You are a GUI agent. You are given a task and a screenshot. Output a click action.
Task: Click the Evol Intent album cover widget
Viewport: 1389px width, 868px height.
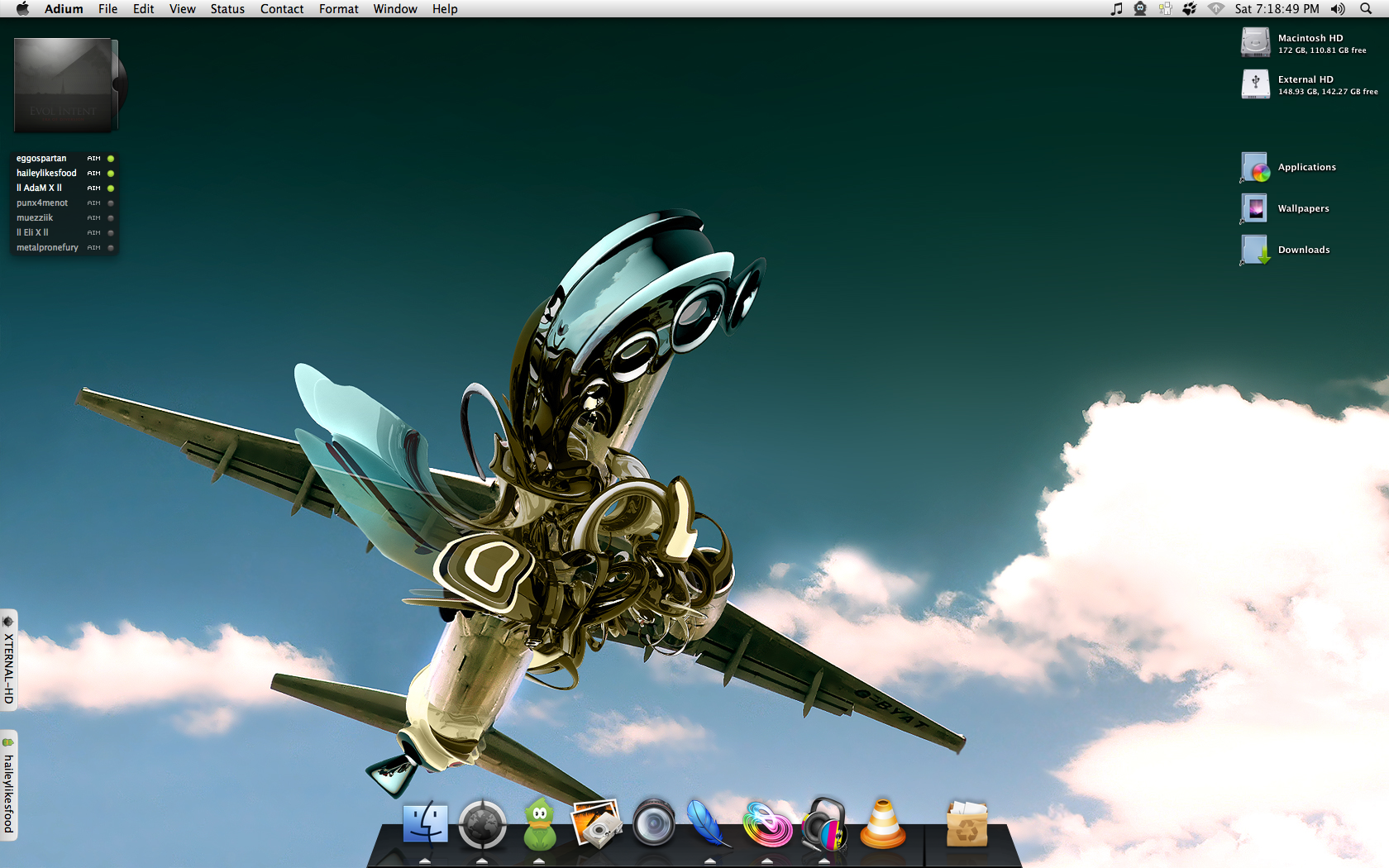63,85
